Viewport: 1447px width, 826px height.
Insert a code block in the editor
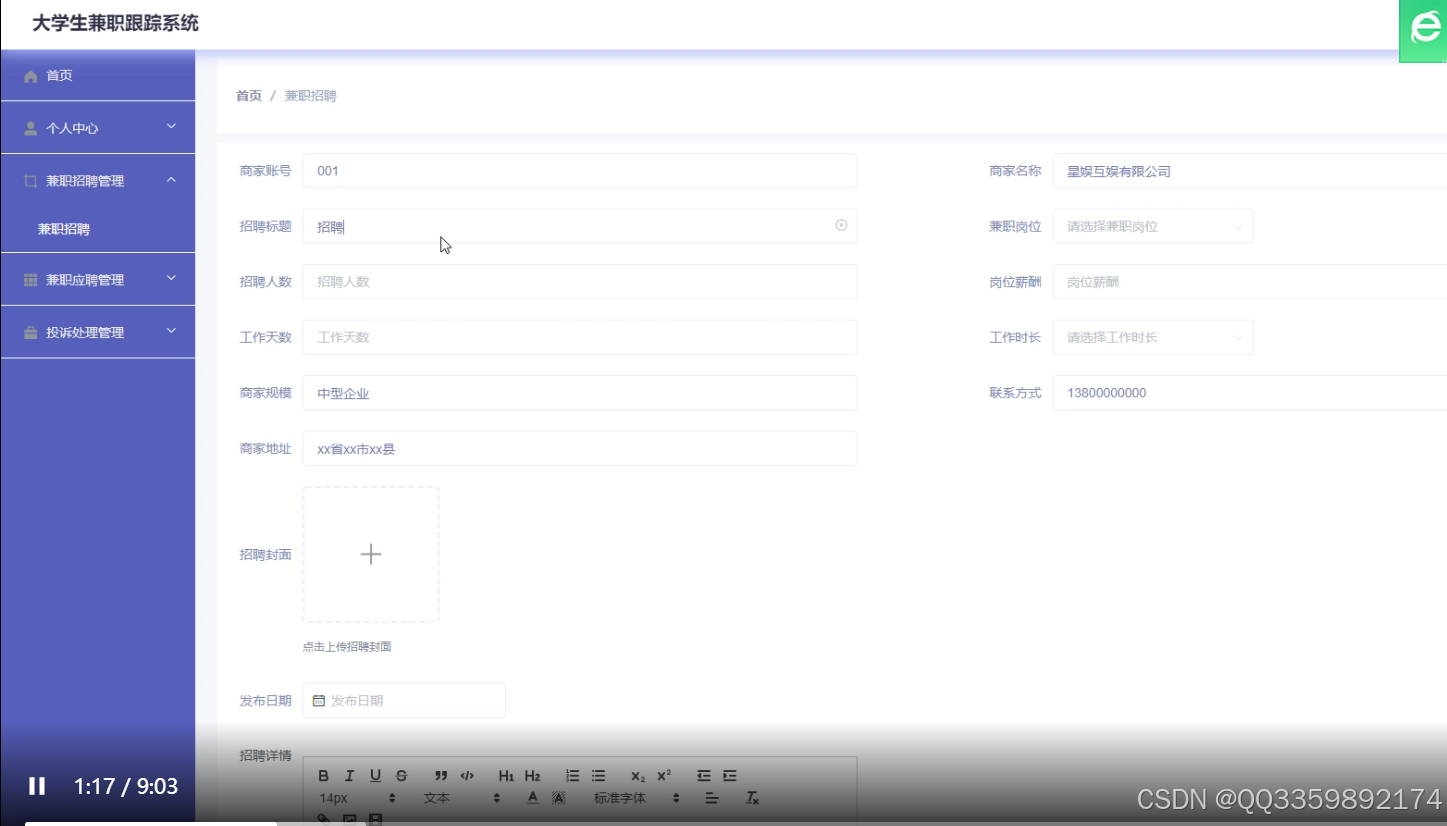[x=467, y=776]
